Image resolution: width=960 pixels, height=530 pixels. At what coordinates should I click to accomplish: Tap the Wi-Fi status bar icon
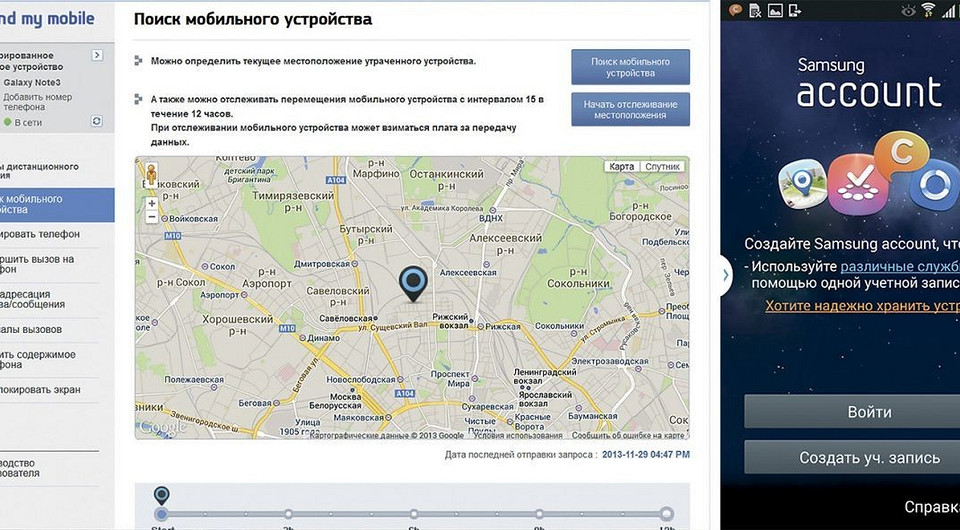pos(929,10)
